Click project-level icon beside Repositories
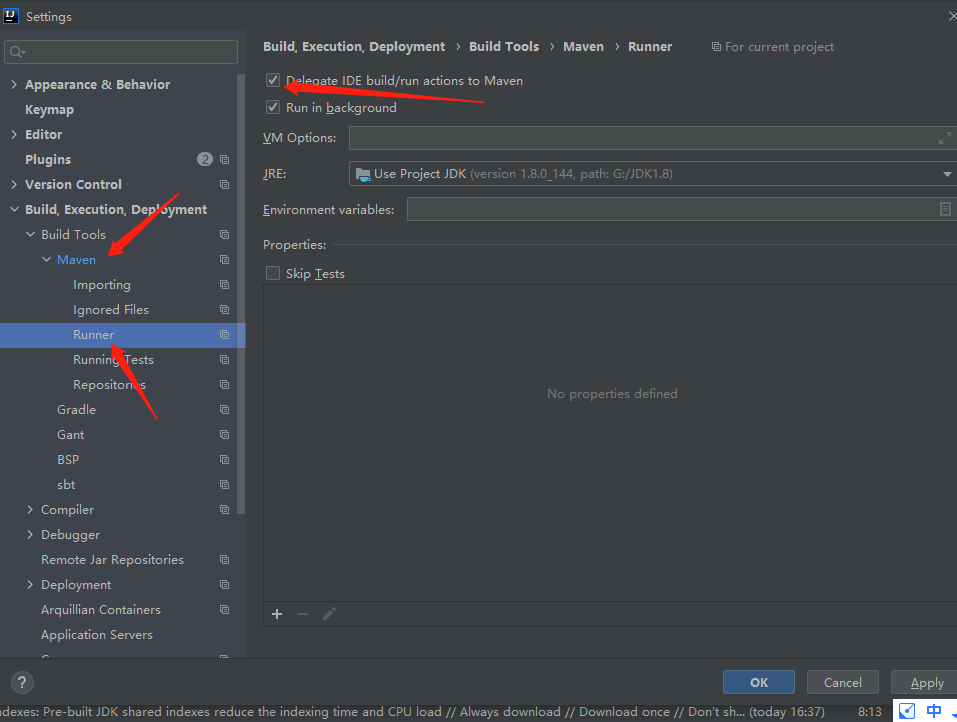957x722 pixels. 225,384
